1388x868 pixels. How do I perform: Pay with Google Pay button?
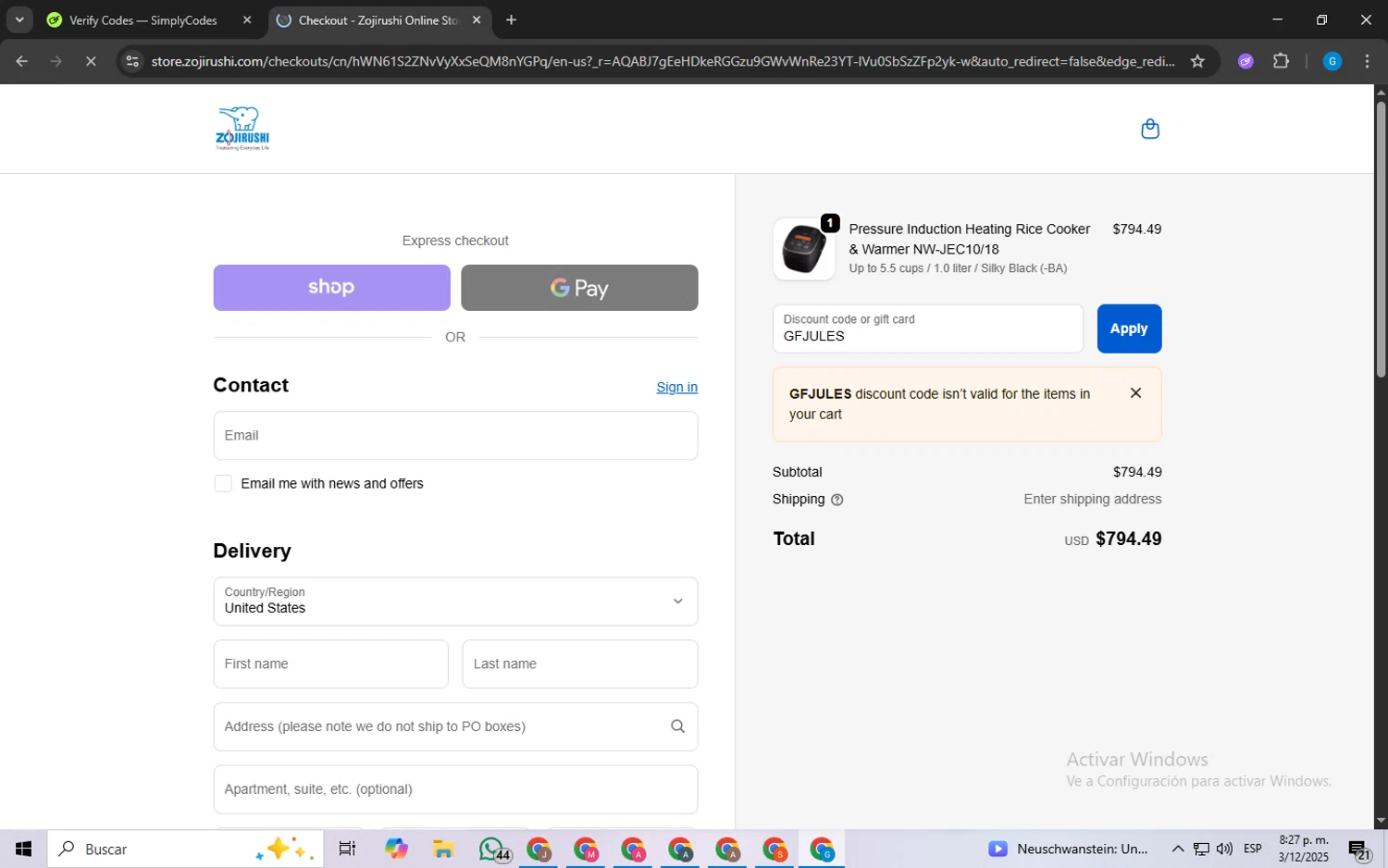click(x=579, y=288)
